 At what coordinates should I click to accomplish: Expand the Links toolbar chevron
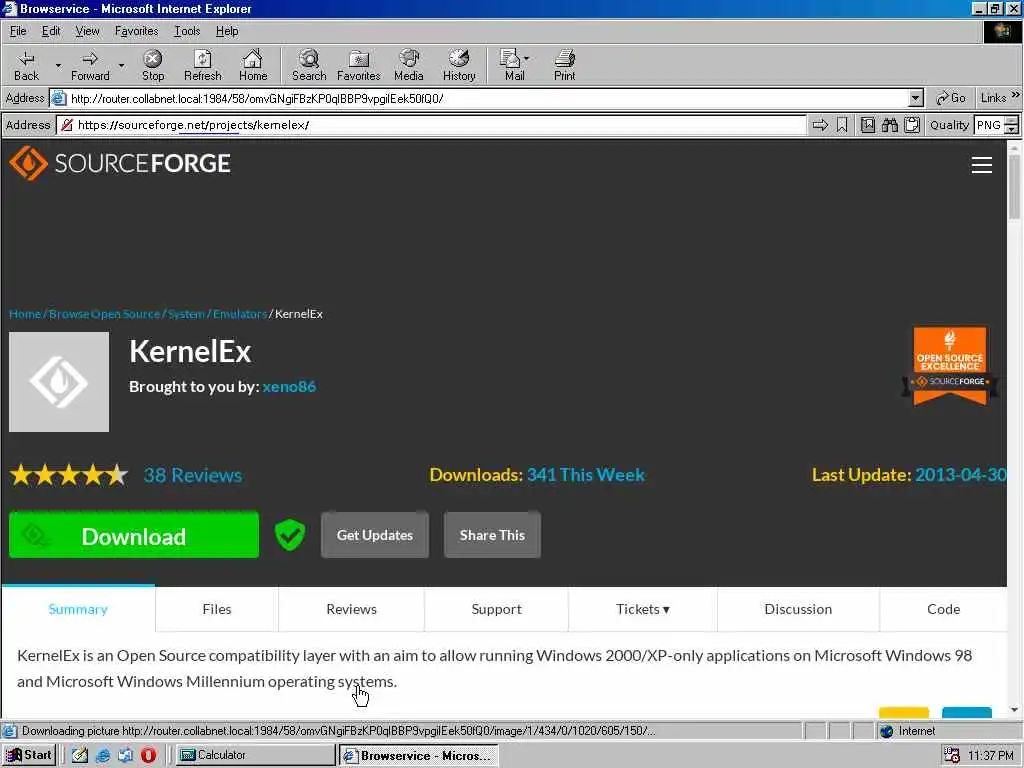tap(1015, 95)
